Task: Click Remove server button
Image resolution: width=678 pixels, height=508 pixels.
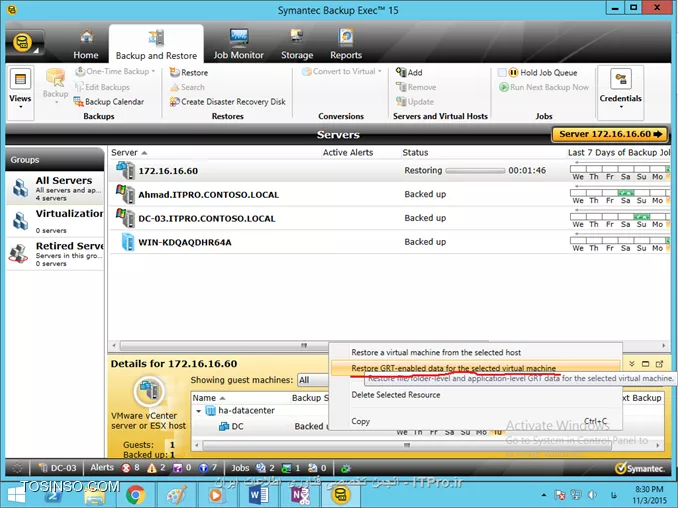Action: pos(416,87)
